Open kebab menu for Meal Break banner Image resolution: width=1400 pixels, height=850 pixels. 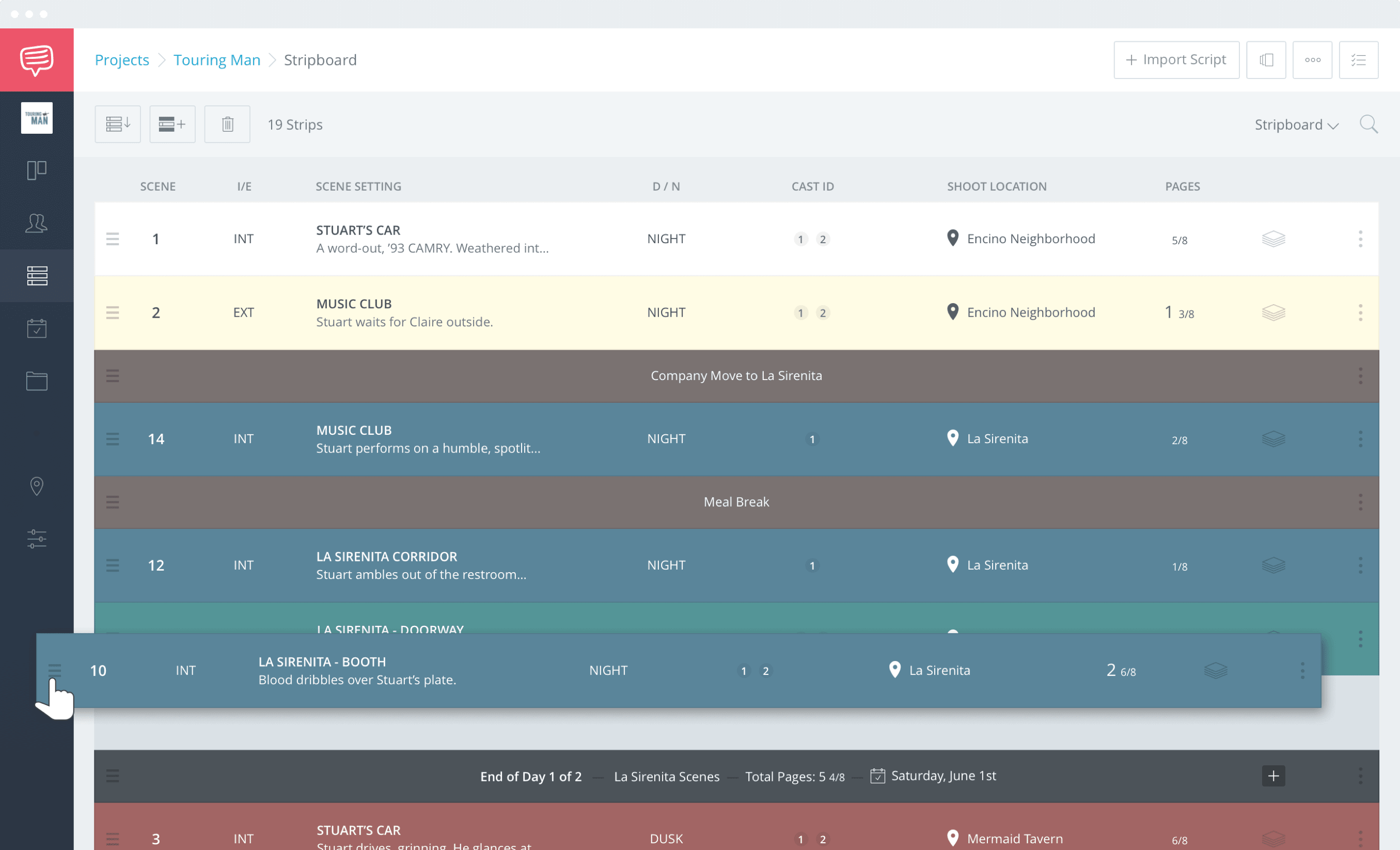point(1360,502)
